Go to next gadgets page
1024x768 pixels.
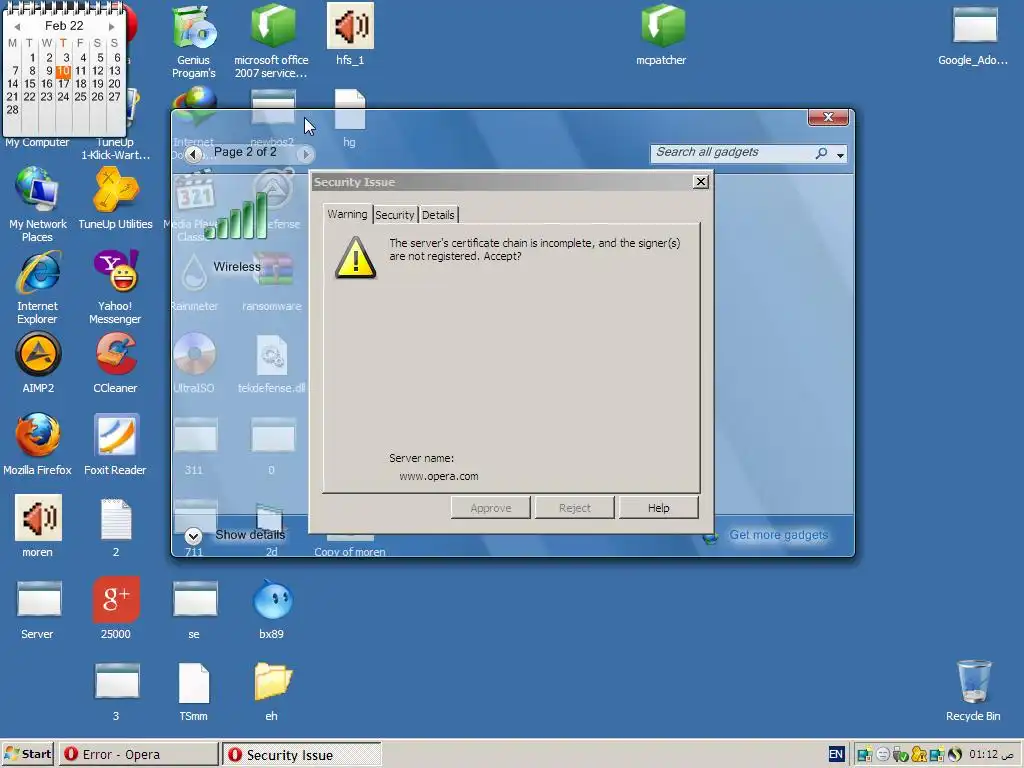point(305,154)
